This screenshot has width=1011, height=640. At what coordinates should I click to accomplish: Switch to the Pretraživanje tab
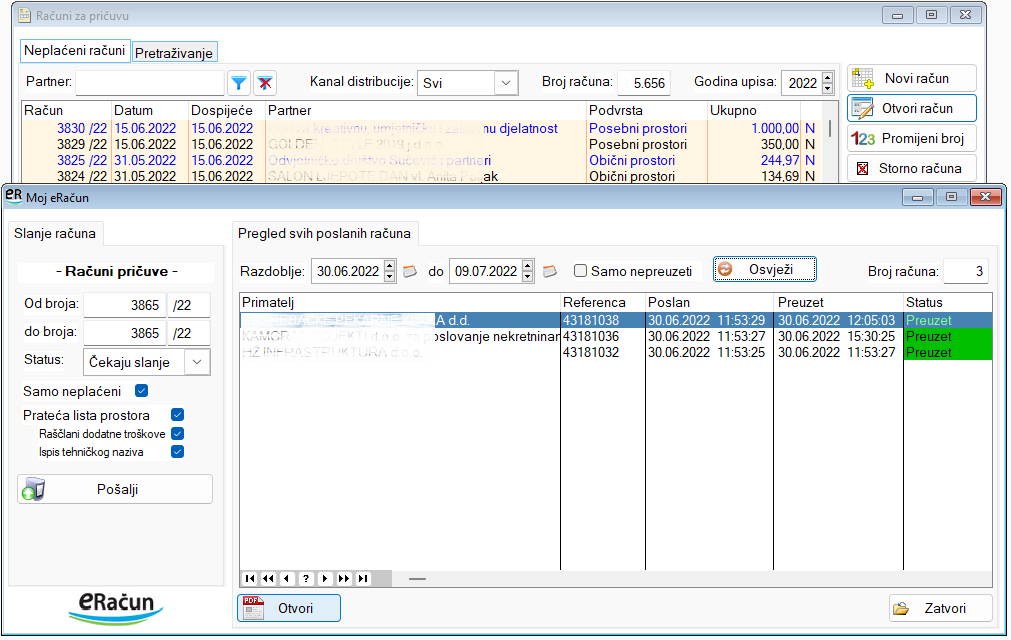175,52
